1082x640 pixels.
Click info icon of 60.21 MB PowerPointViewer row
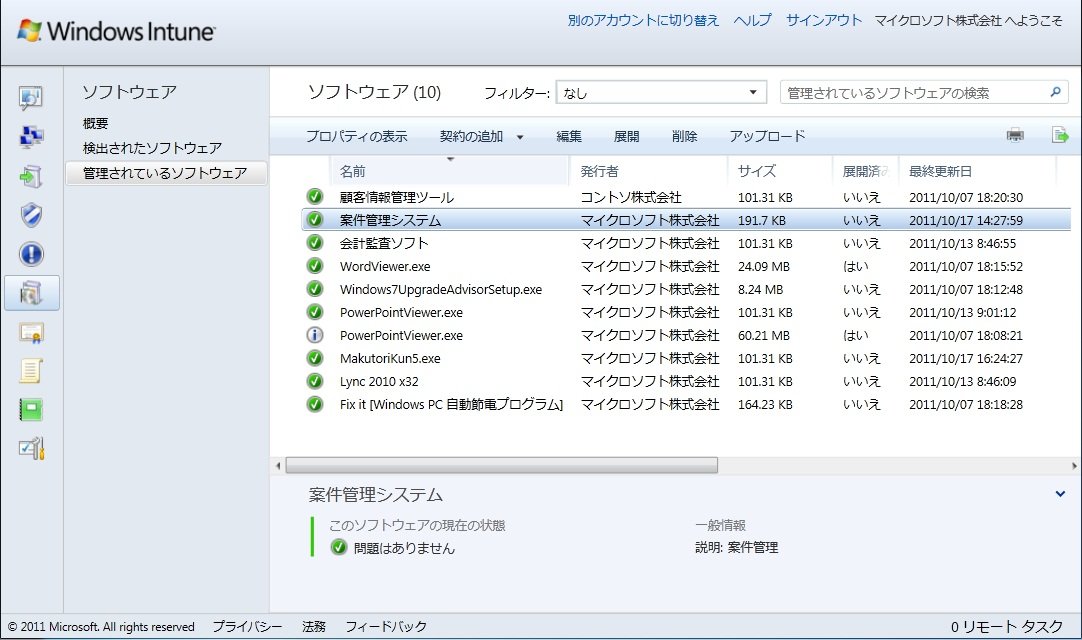click(315, 335)
